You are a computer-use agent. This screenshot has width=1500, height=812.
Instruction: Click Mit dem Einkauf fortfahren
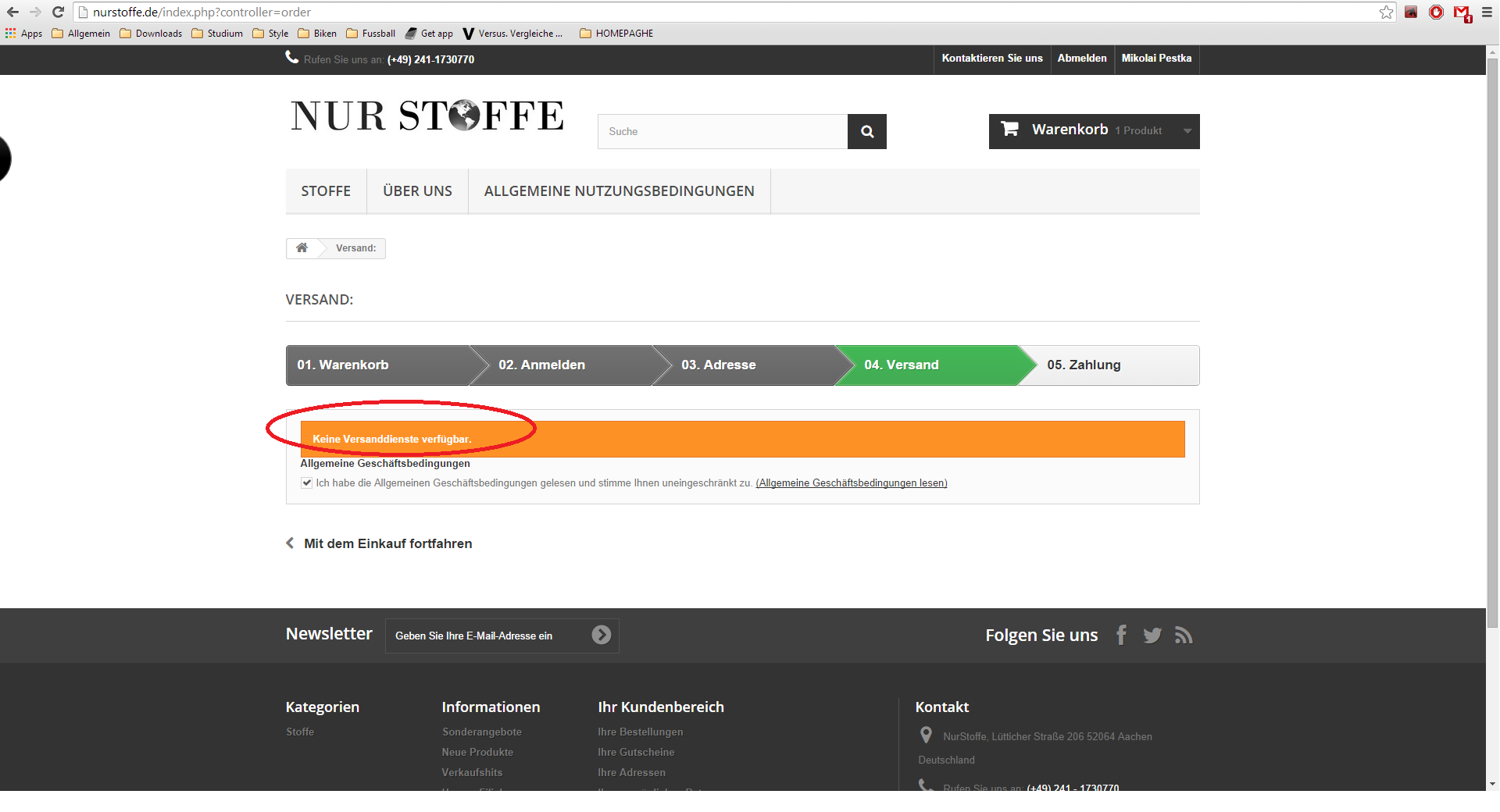coord(380,543)
